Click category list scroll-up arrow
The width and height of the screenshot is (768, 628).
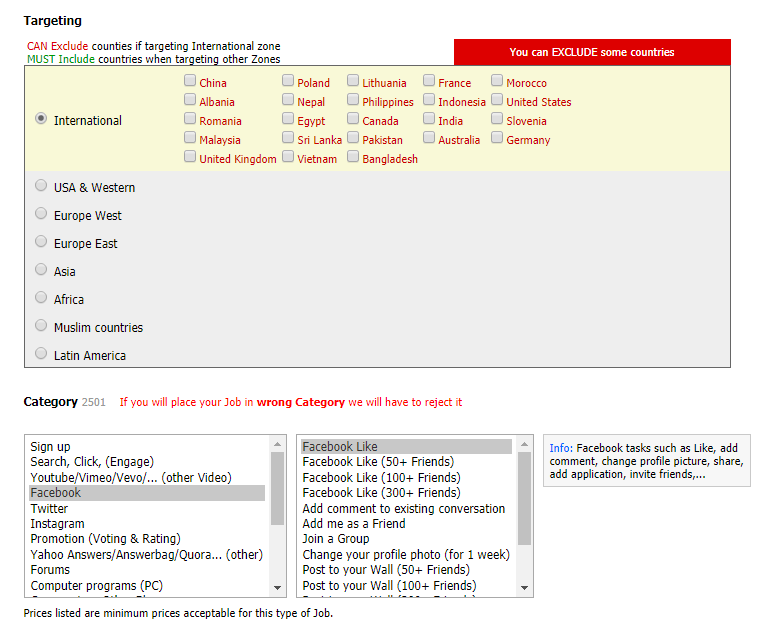(277, 444)
